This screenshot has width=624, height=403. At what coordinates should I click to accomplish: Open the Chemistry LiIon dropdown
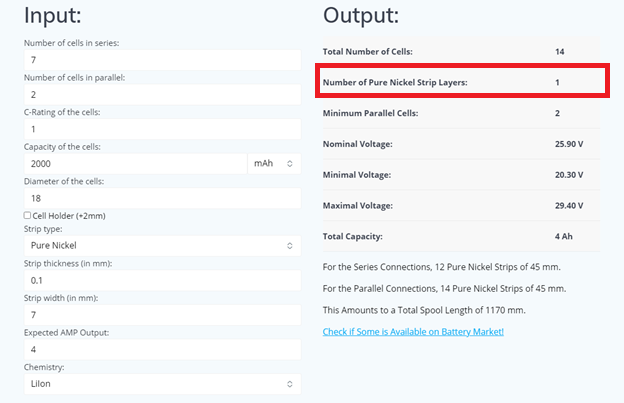[x=162, y=383]
